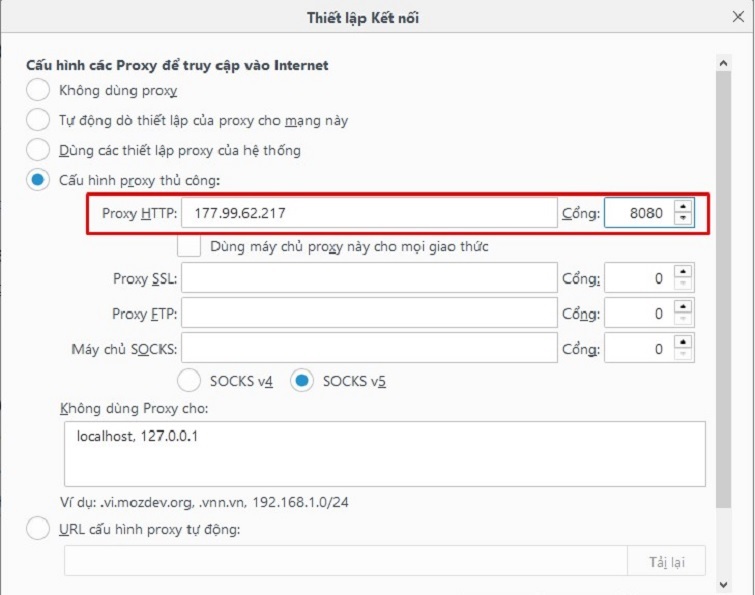Click the Máy chủ SOCKS host field
The image size is (755, 595).
368,348
